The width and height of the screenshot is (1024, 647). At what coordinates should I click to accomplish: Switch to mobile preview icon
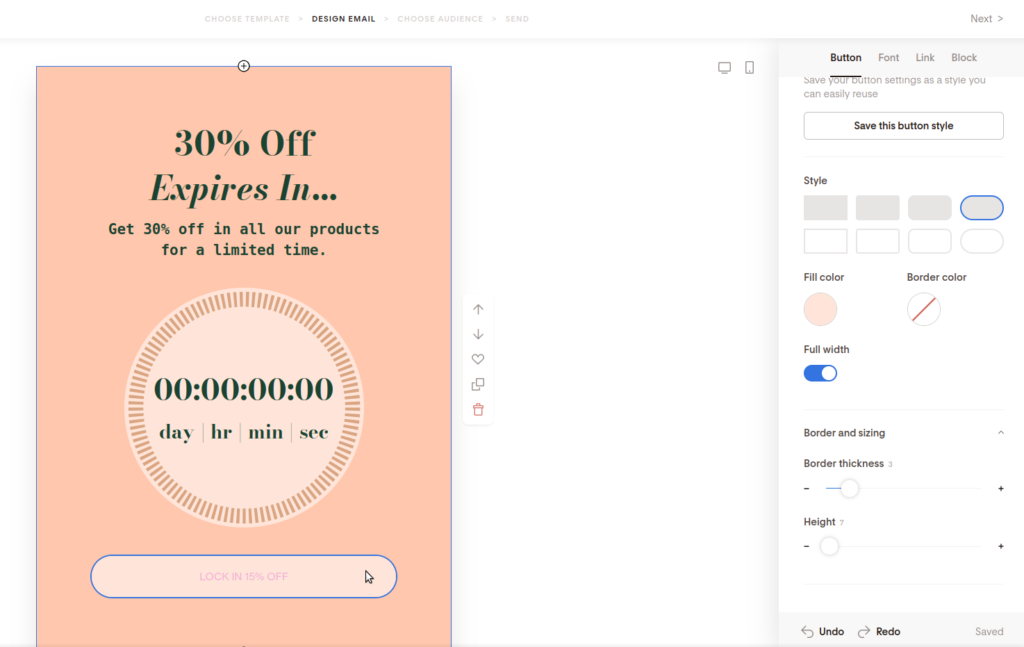750,68
